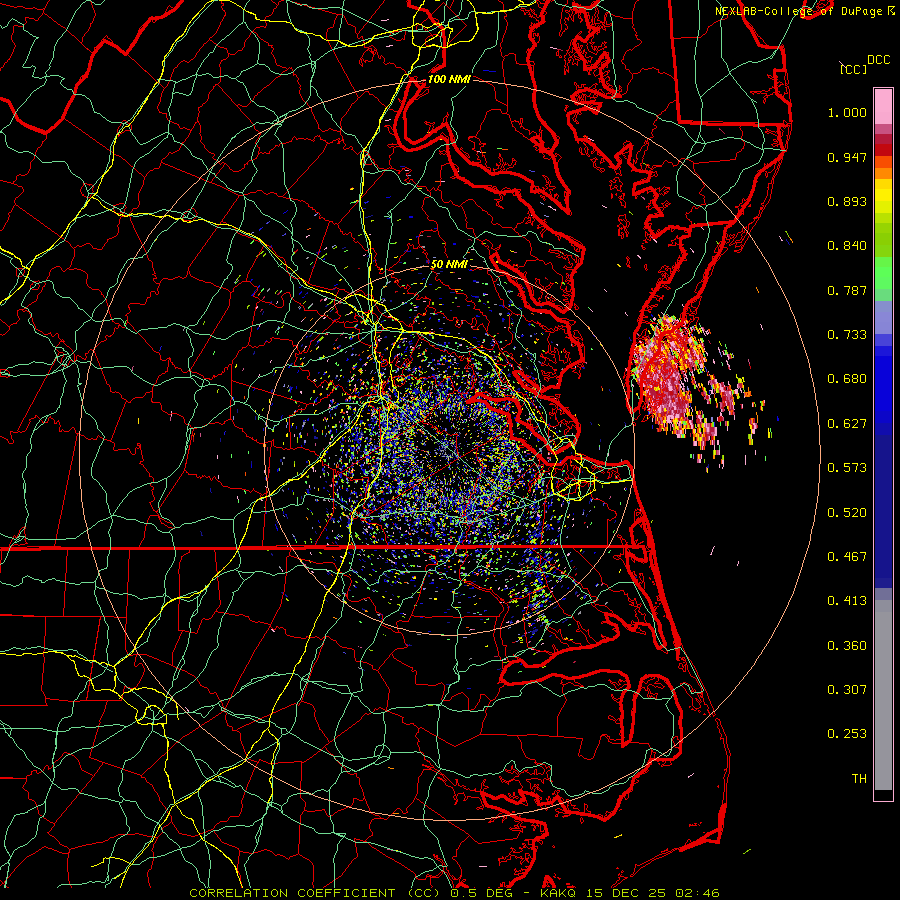Screen dimensions: 900x900
Task: Click the "KAKQ" radar site identifier in caption
Action: click(560, 893)
